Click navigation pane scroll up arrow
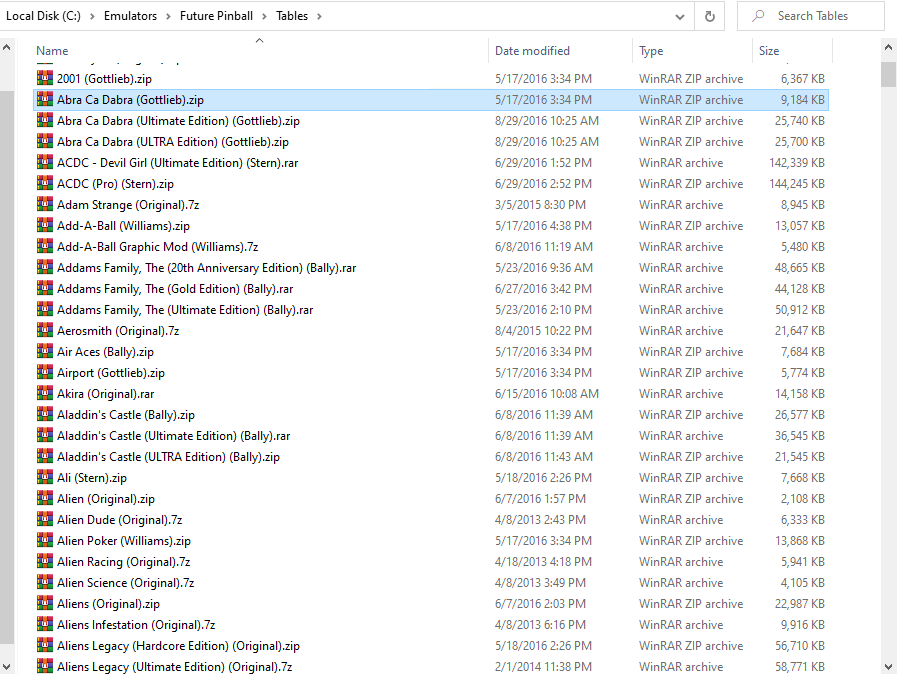The width and height of the screenshot is (897, 674). (6, 48)
